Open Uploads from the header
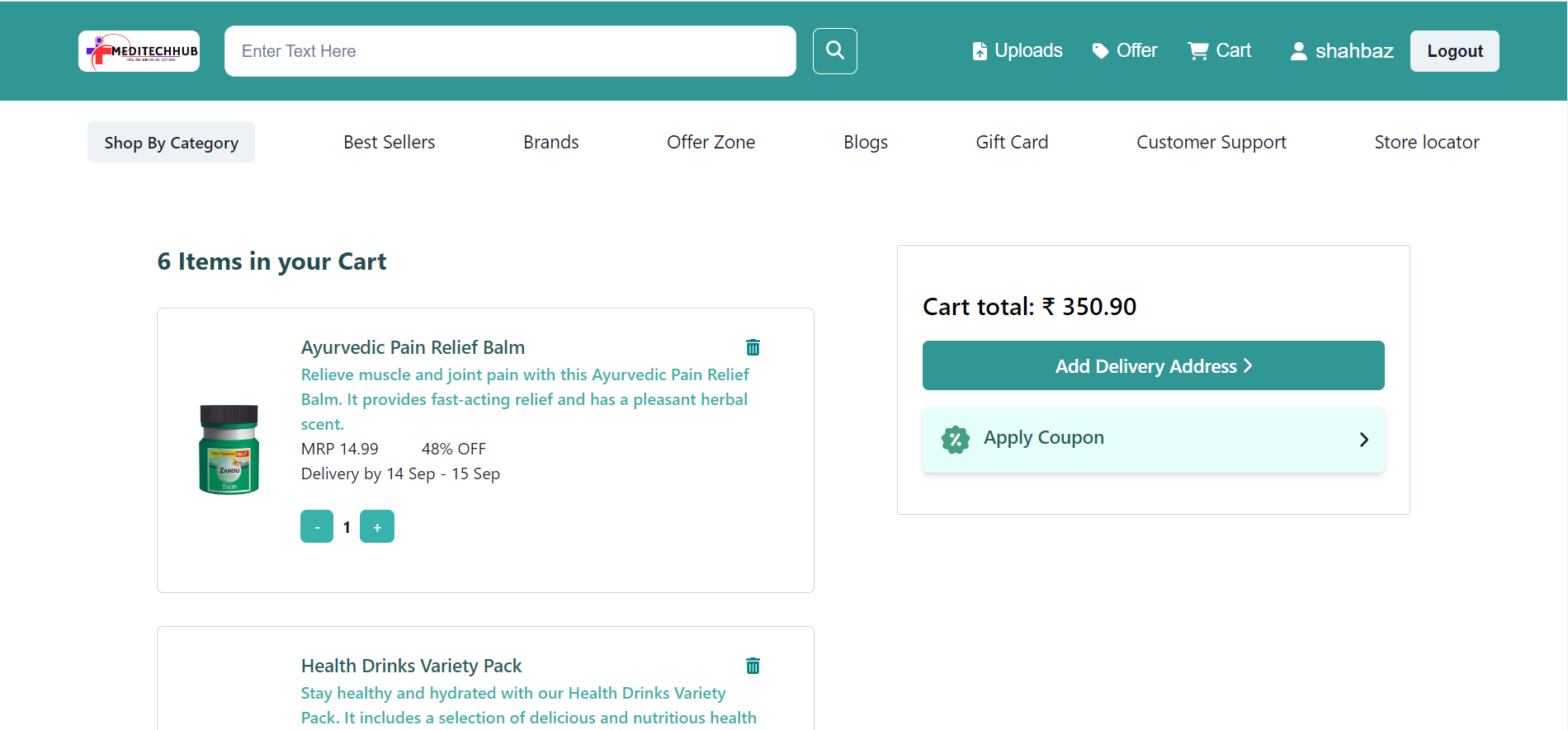Image resolution: width=1568 pixels, height=730 pixels. (1017, 51)
